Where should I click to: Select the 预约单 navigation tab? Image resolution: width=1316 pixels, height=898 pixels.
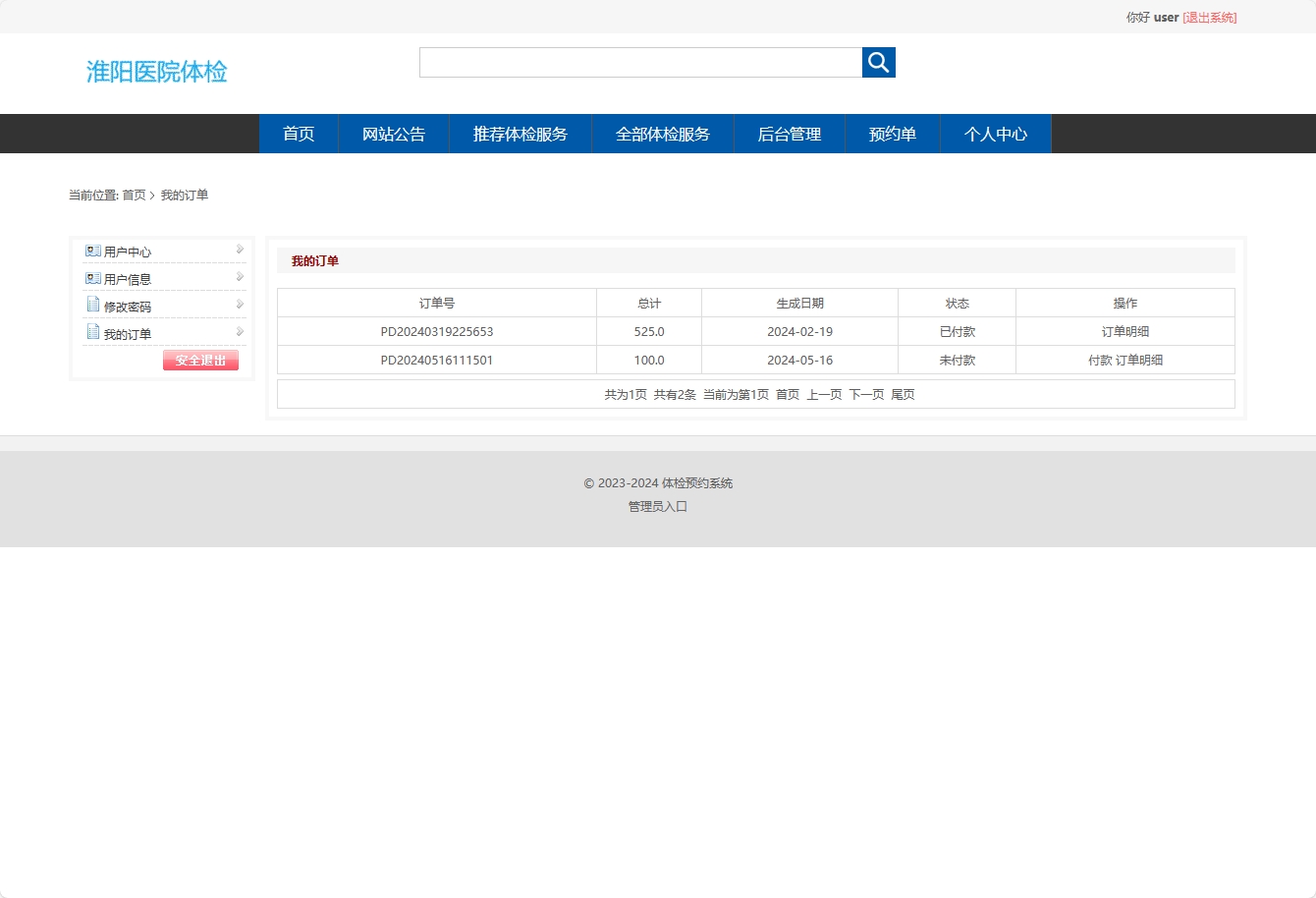892,134
